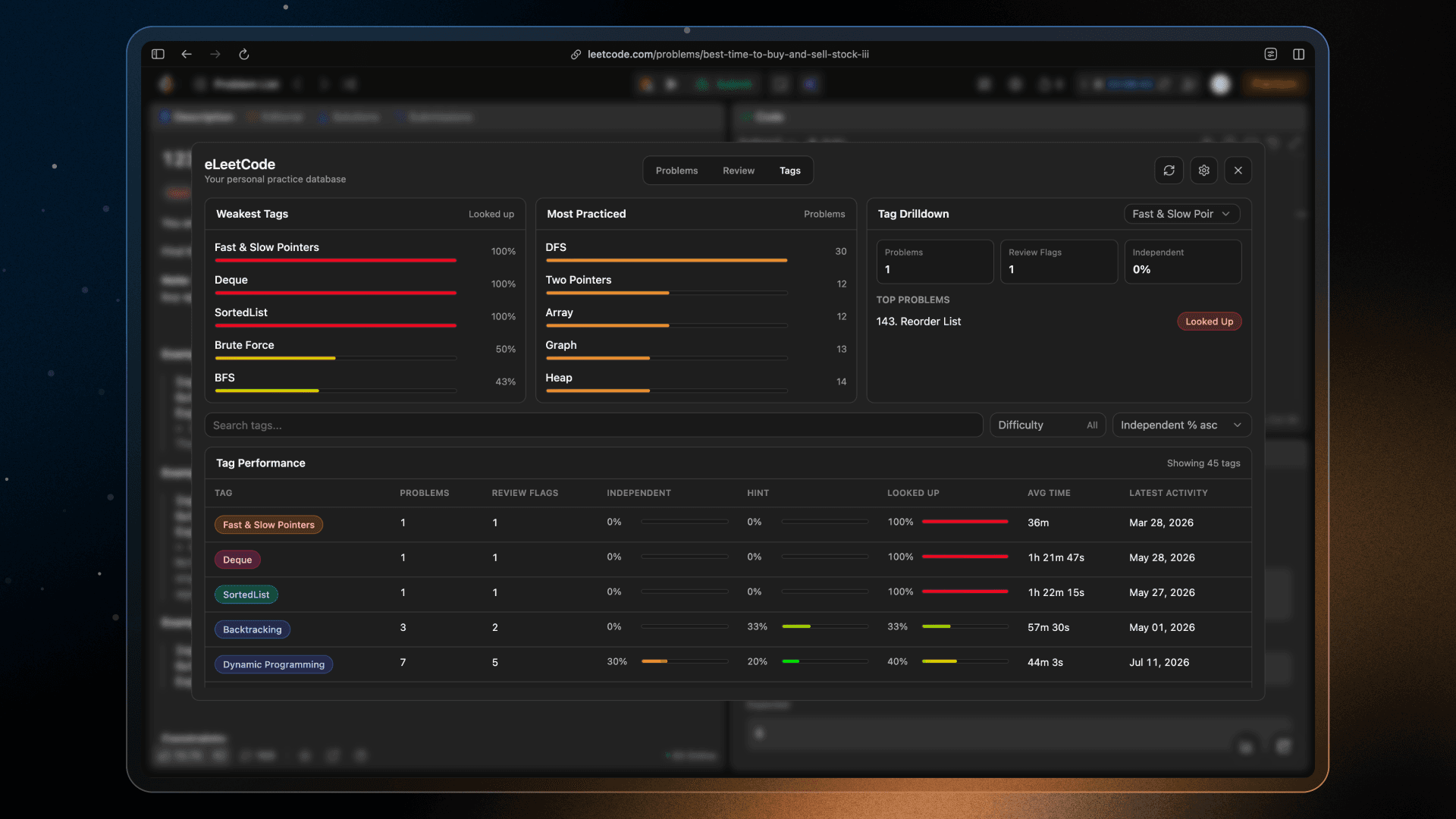Sort by the LATEST ACTIVITY column header
1456x819 pixels.
click(x=1168, y=493)
